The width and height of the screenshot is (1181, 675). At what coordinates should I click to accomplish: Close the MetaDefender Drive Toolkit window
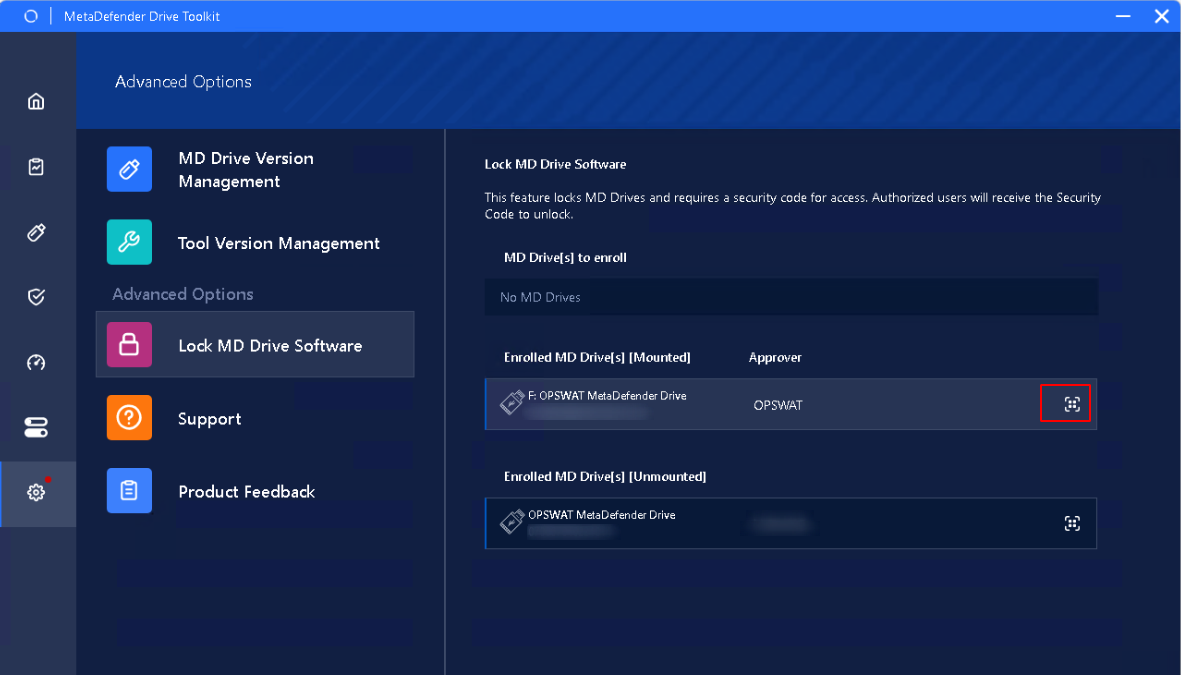click(x=1161, y=16)
